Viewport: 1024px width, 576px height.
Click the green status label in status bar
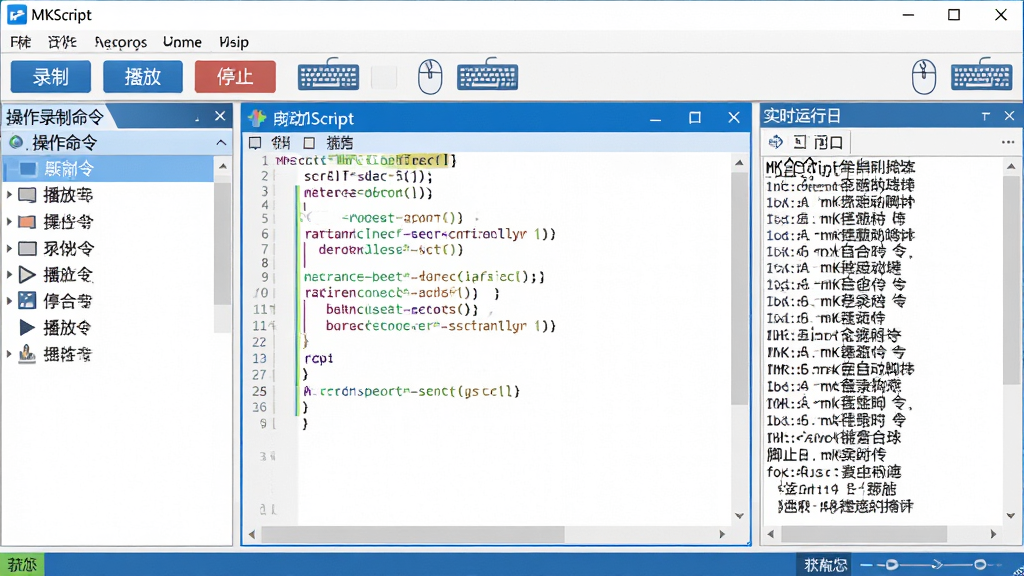click(x=22, y=564)
